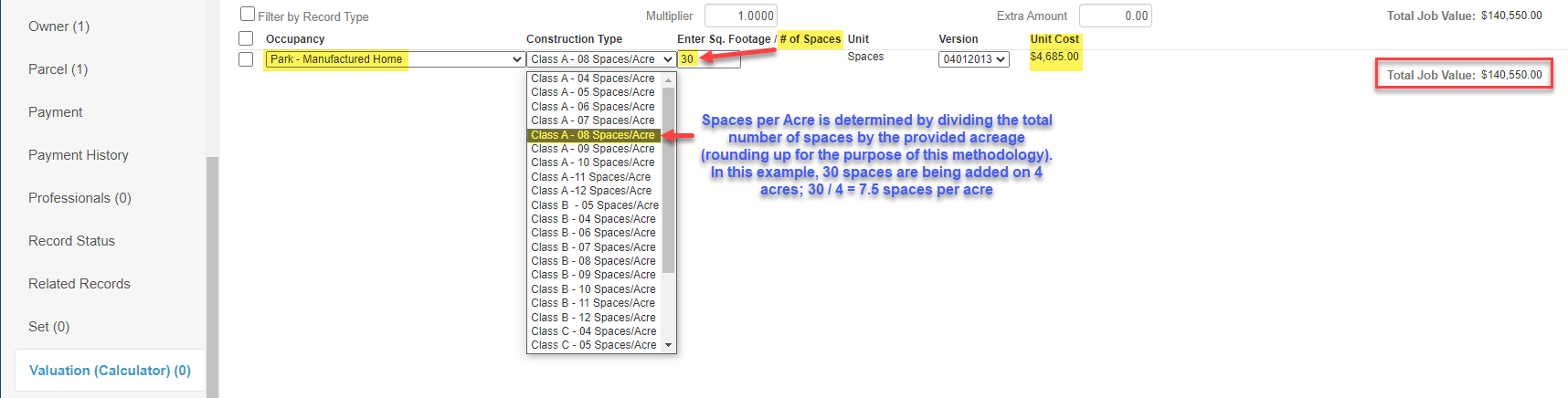1568x398 pixels.
Task: Open the Version 04012013 dropdown
Action: 973,59
